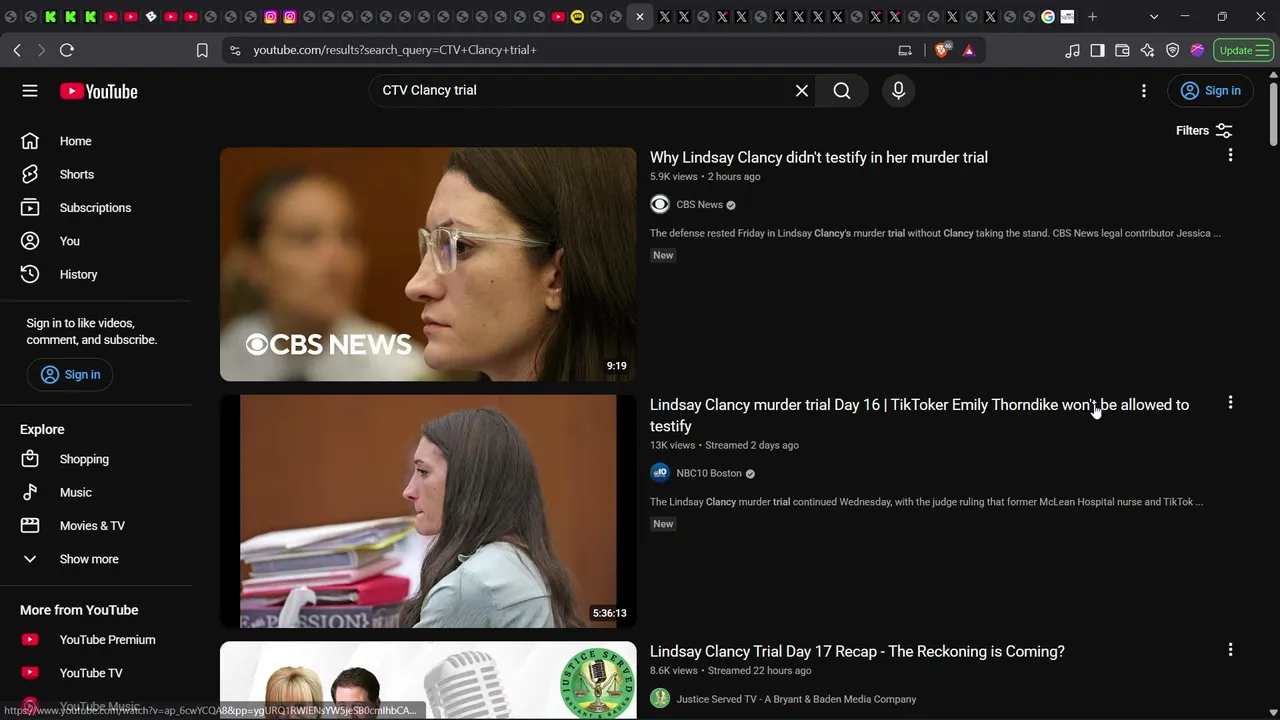The width and height of the screenshot is (1280, 720).
Task: Open the YouTube guide hamburger menu
Action: pos(30,91)
